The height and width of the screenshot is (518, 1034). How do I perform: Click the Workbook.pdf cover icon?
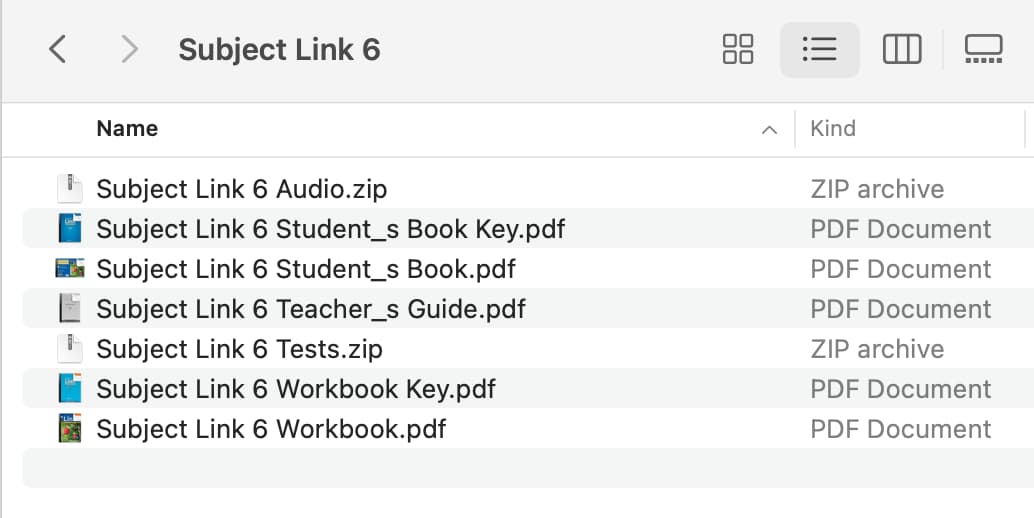(x=69, y=428)
